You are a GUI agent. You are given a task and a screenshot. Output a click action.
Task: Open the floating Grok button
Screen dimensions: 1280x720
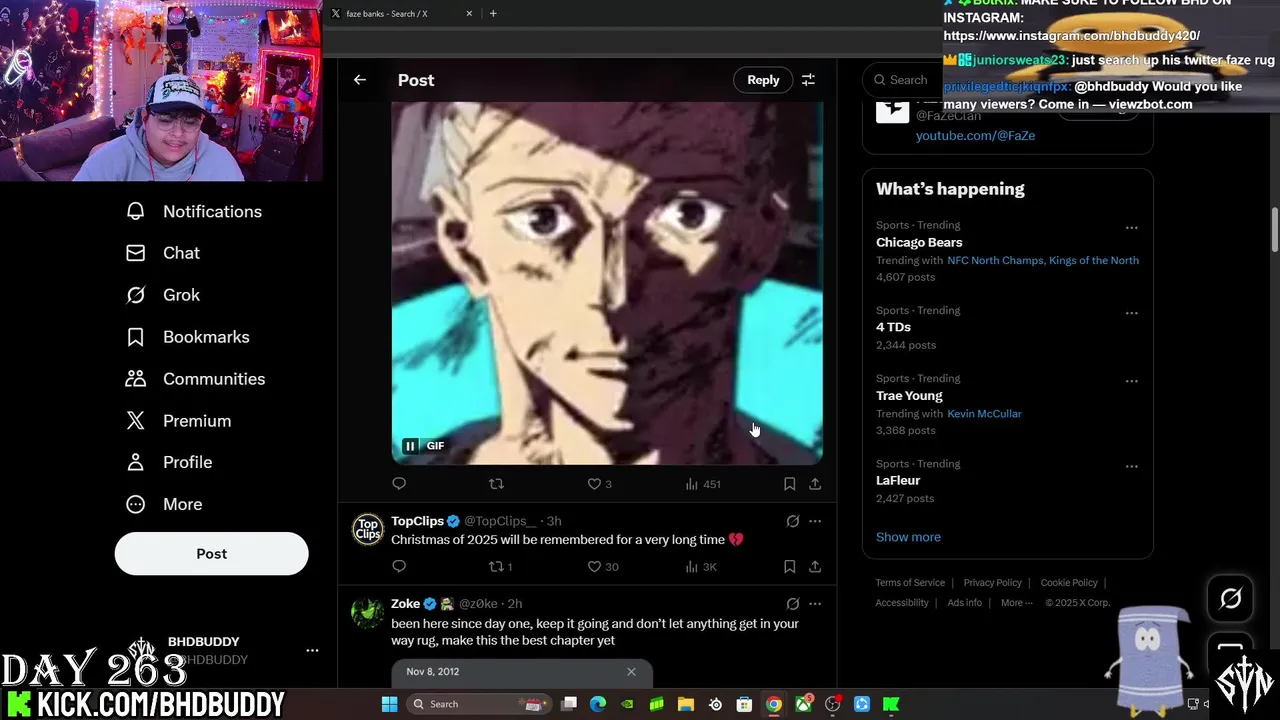click(1230, 598)
